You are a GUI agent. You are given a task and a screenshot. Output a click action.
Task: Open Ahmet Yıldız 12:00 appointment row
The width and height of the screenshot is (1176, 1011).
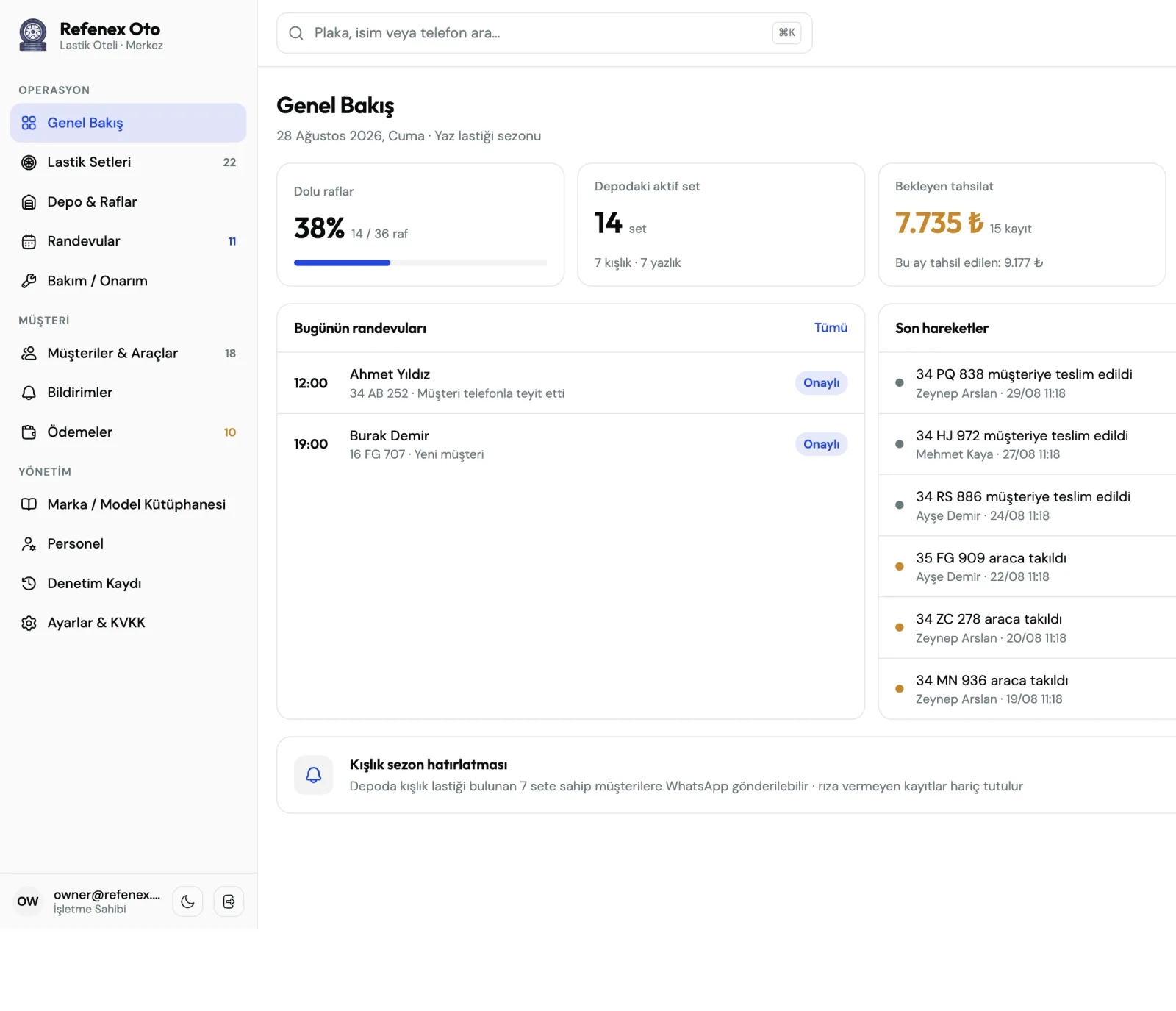(x=570, y=383)
